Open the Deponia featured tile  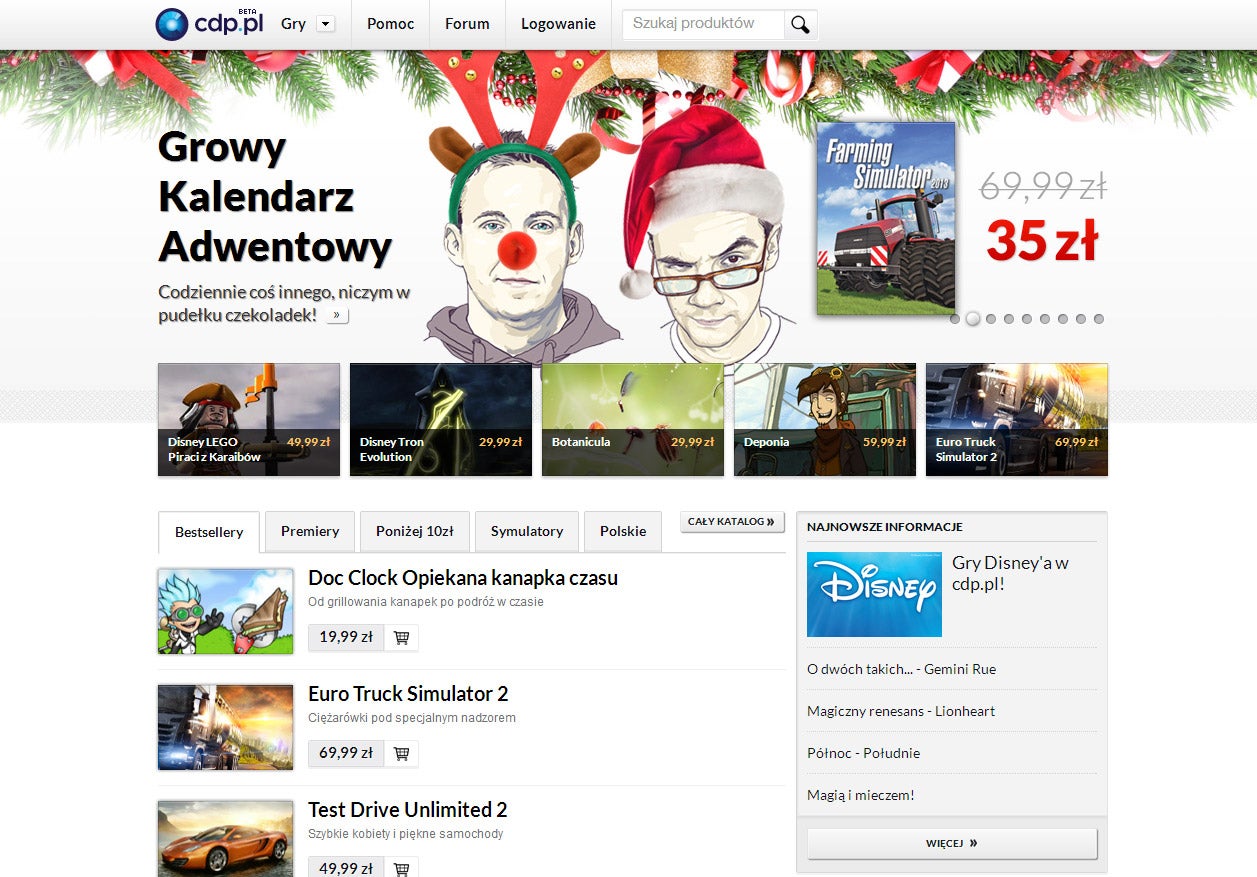click(825, 420)
